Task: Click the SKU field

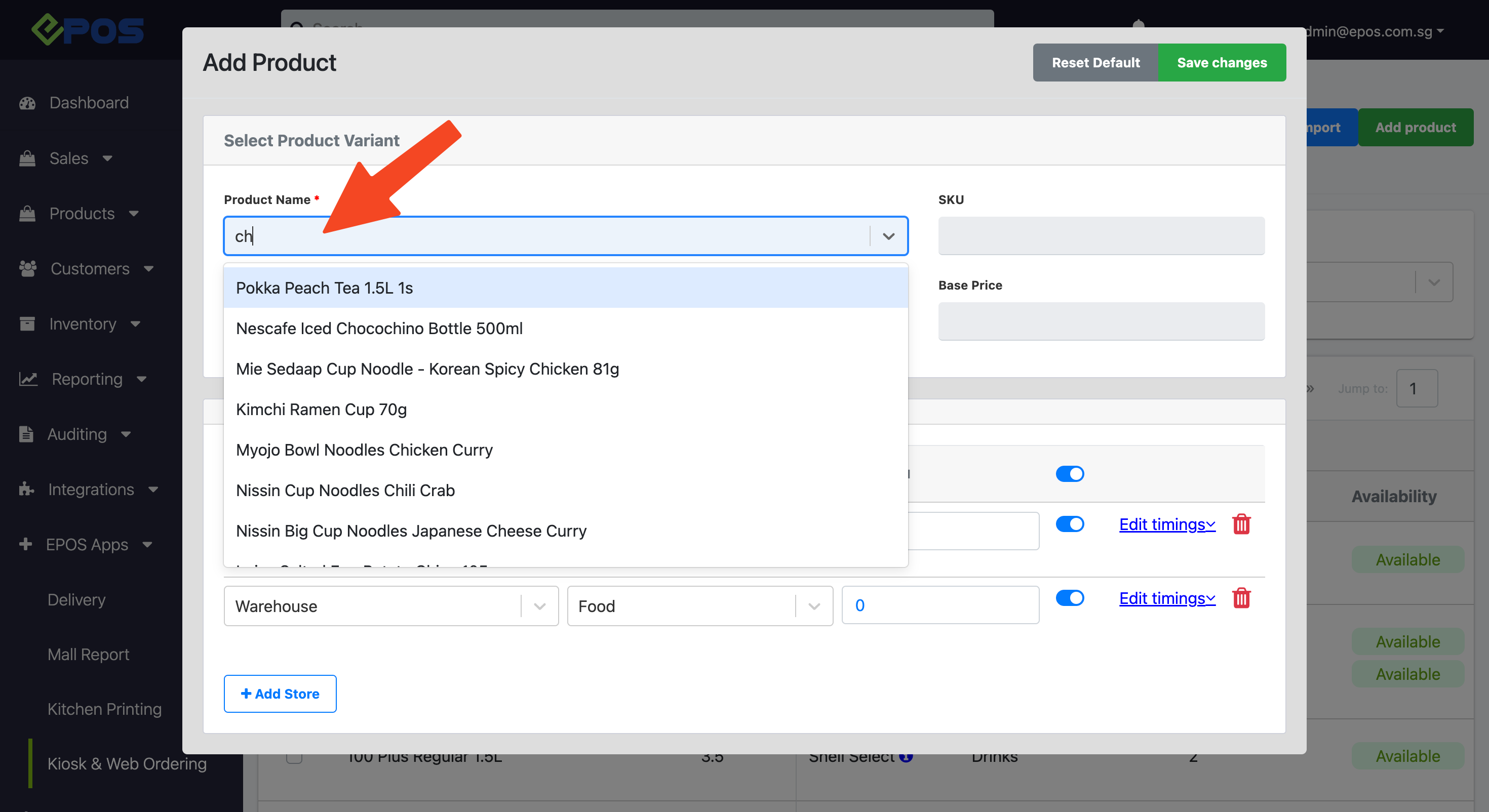Action: coord(1101,236)
